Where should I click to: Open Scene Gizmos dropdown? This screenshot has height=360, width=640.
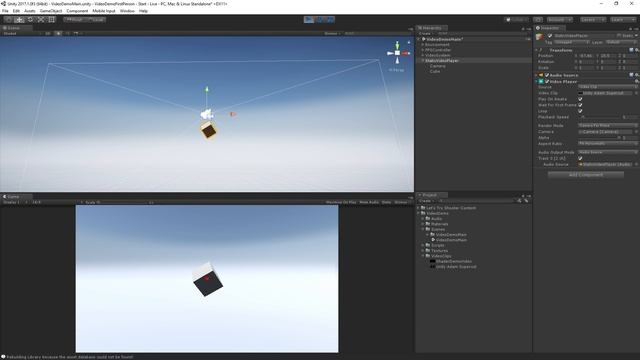(332, 33)
